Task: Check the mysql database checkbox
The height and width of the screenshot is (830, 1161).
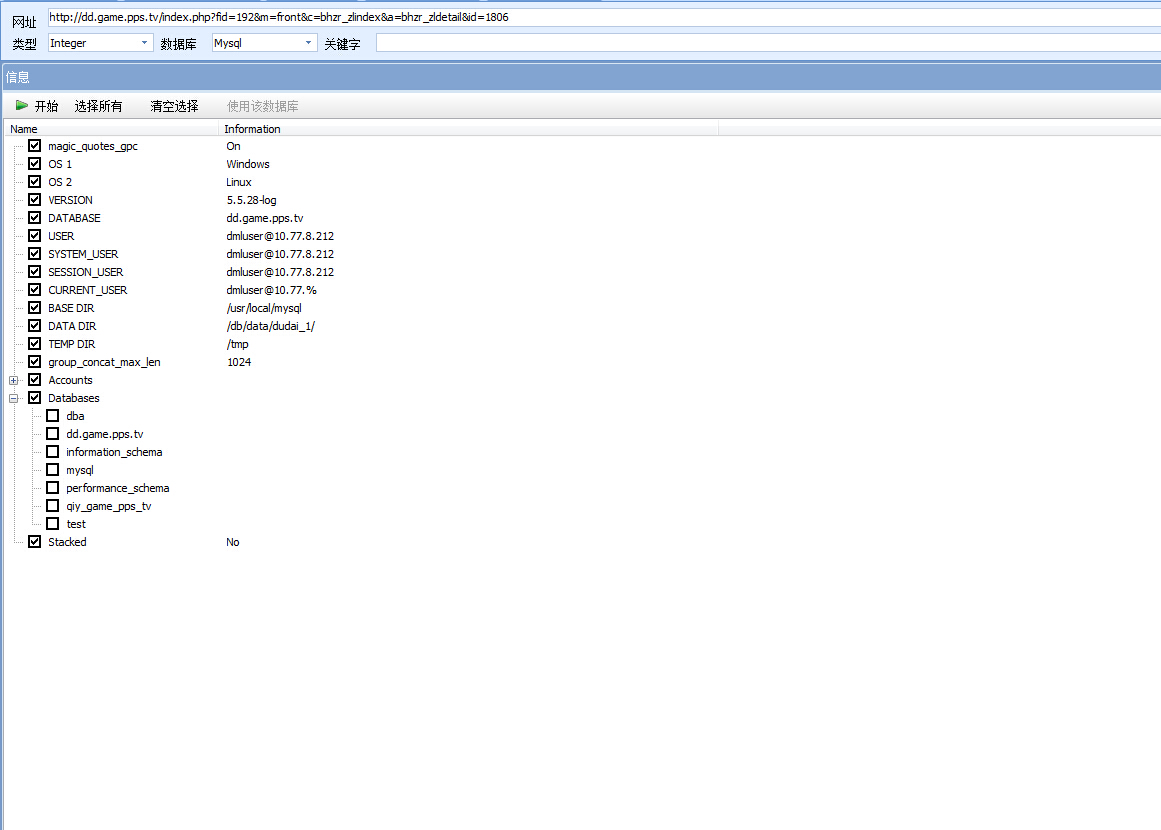Action: click(x=53, y=469)
